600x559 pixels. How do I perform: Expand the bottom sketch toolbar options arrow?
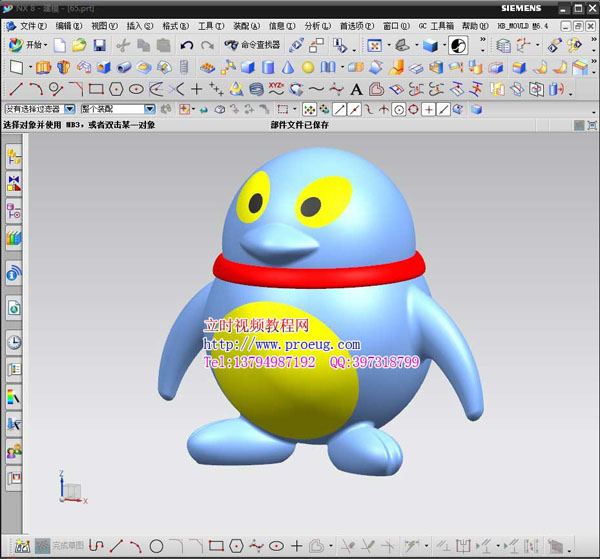pyautogui.click(x=569, y=550)
